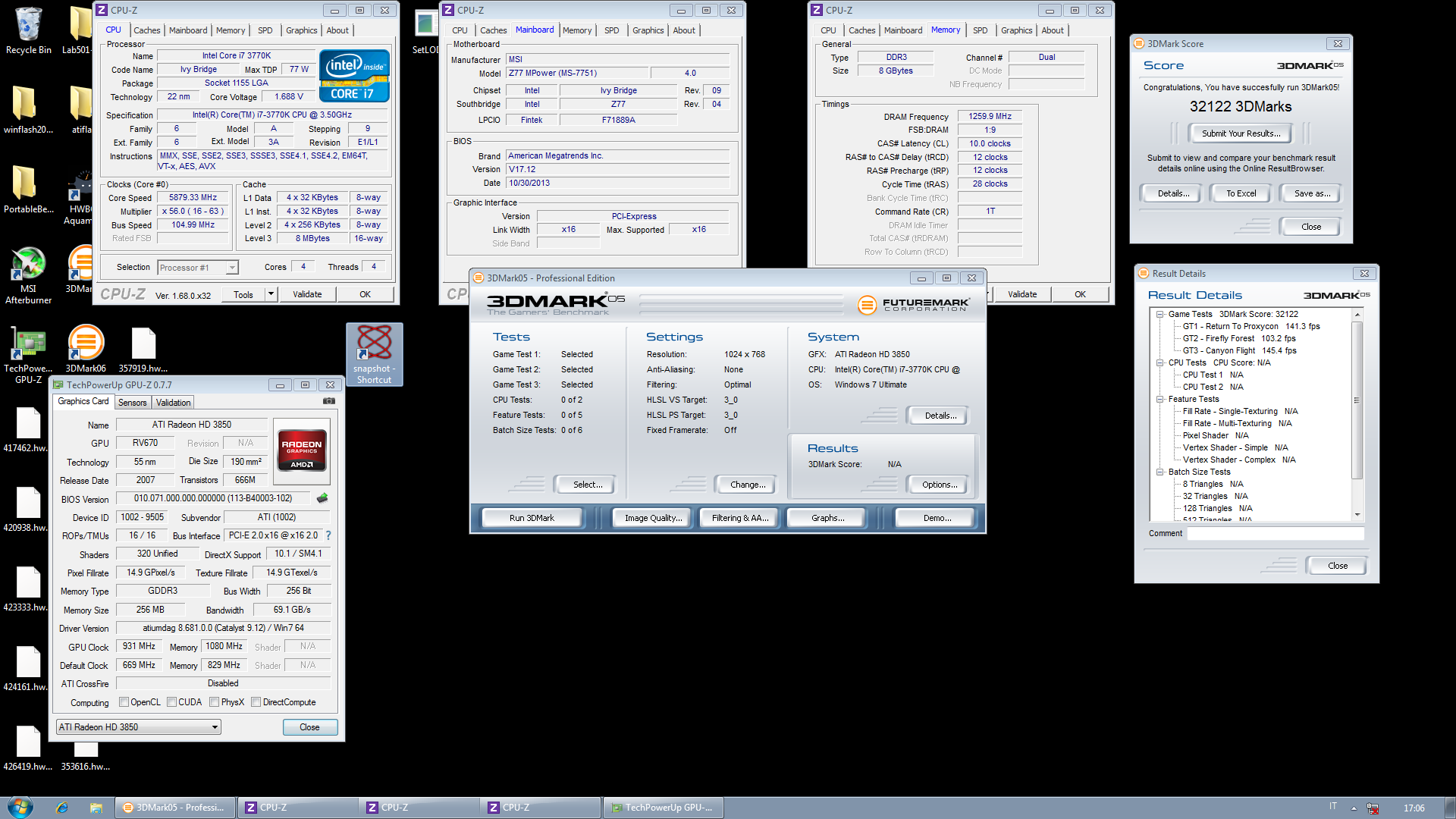Launch the MSI Afterburner shortcut
1456x819 pixels.
click(28, 275)
